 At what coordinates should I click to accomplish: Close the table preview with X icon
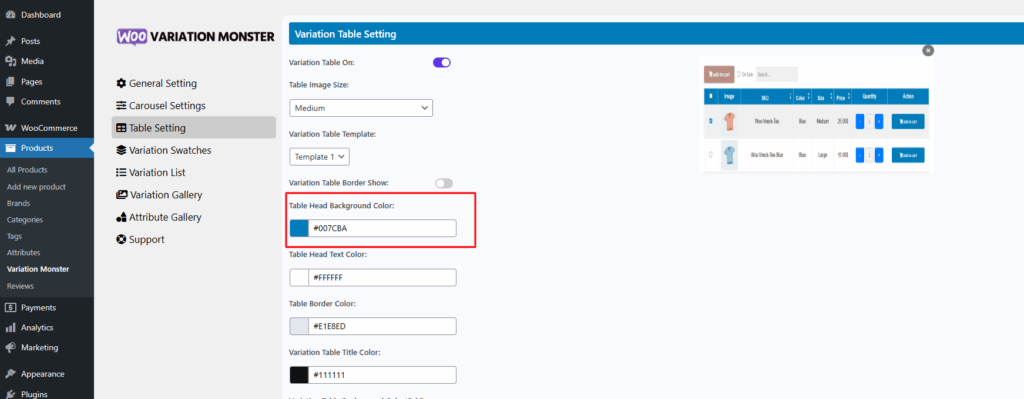928,50
